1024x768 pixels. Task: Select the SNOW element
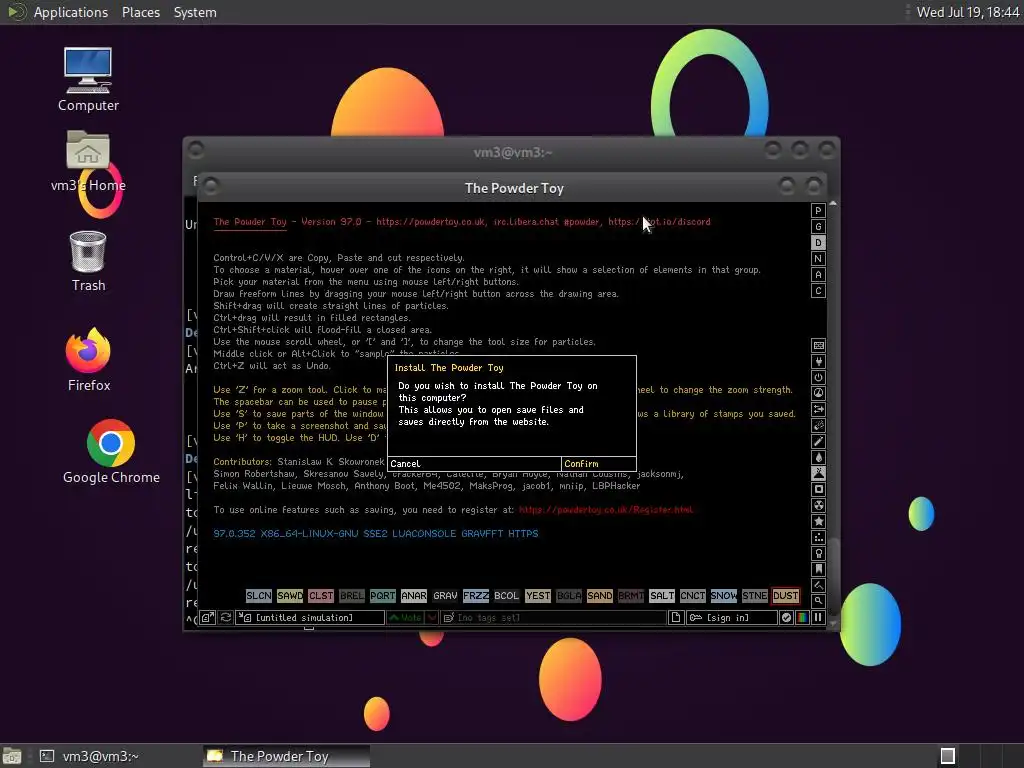click(x=724, y=596)
